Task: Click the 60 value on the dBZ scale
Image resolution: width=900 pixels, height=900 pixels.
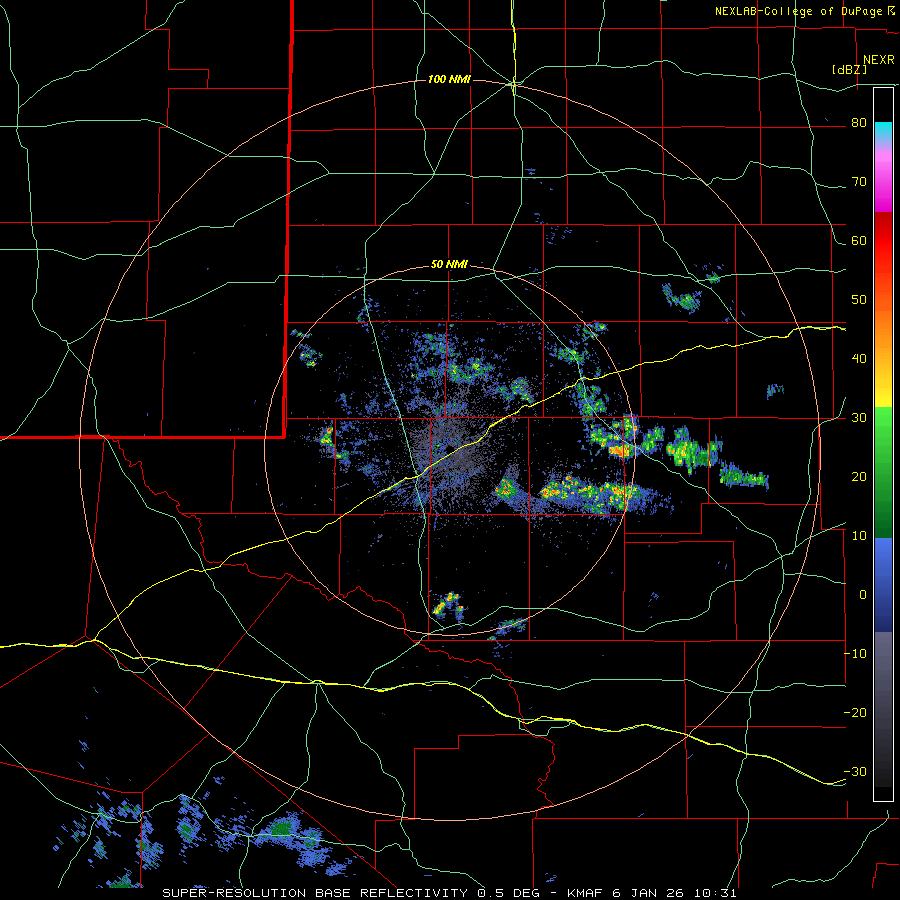Action: (859, 240)
